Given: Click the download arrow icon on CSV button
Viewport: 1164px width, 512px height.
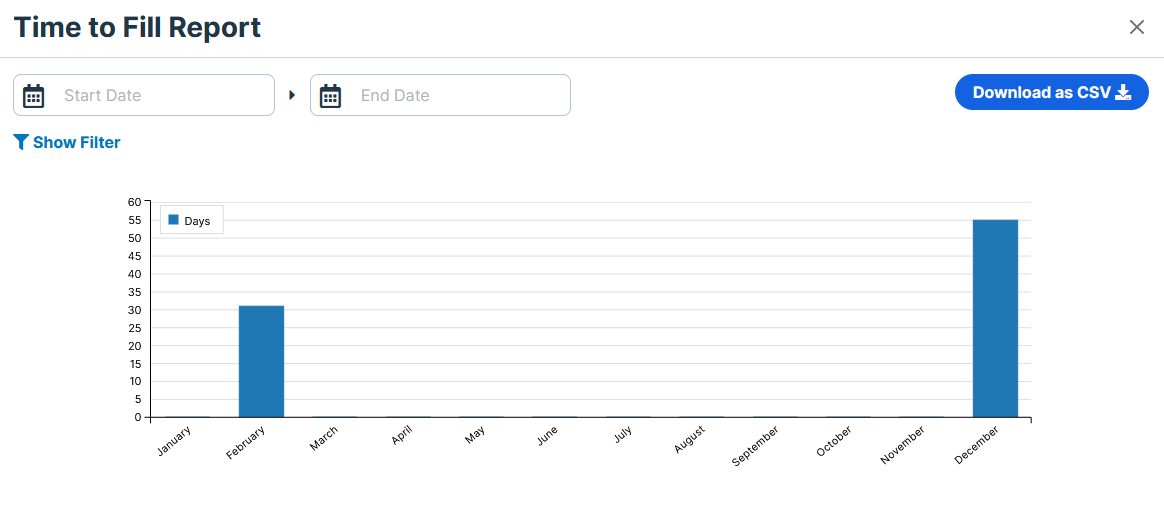Looking at the screenshot, I should pos(1122,92).
